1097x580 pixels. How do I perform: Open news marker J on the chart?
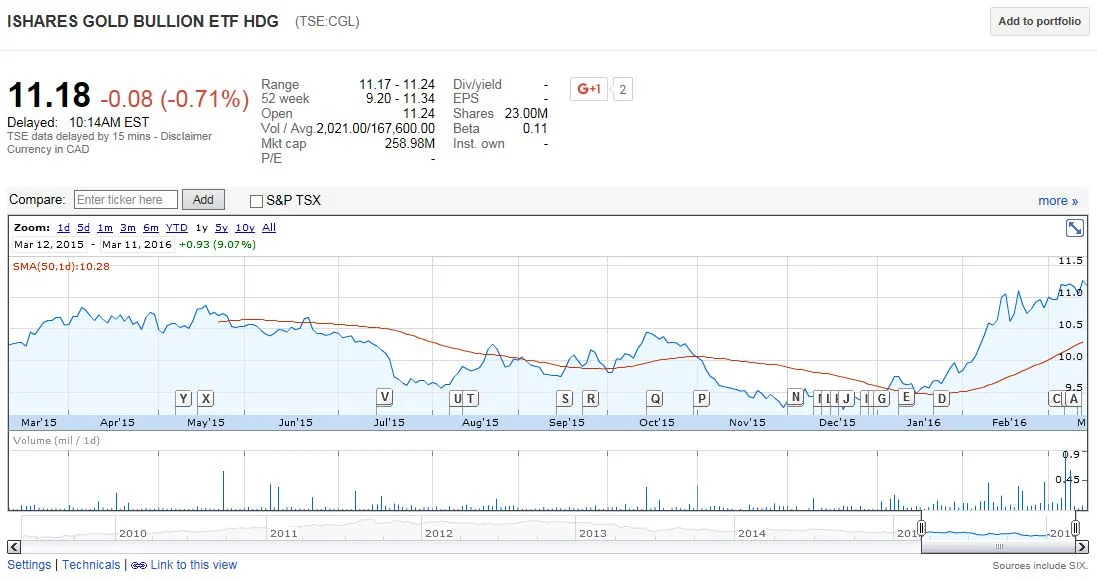(x=846, y=399)
